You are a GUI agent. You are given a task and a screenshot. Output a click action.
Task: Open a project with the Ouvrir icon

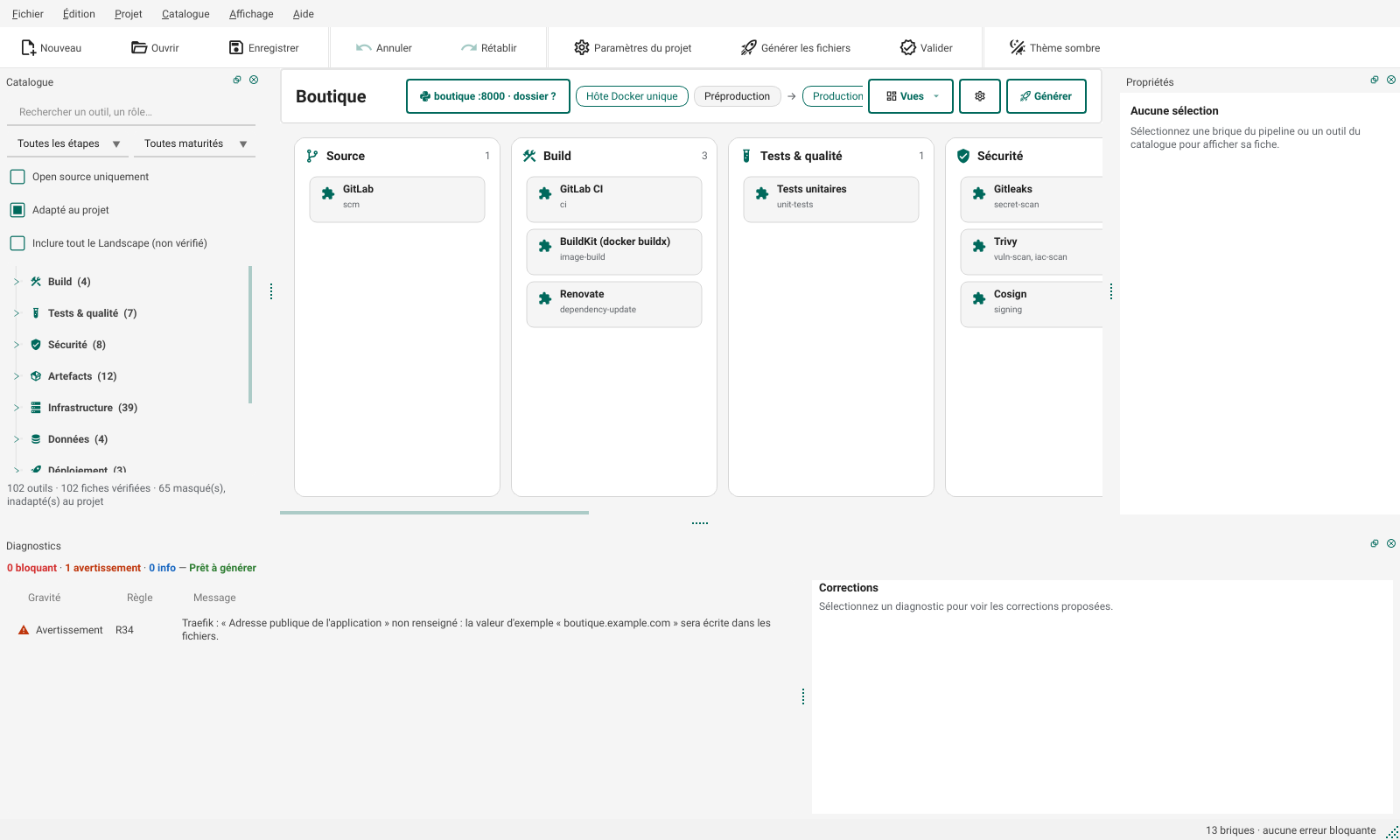139,47
